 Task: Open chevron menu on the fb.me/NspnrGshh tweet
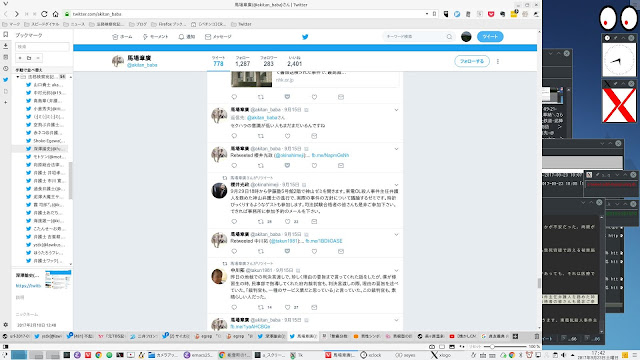coord(396,149)
